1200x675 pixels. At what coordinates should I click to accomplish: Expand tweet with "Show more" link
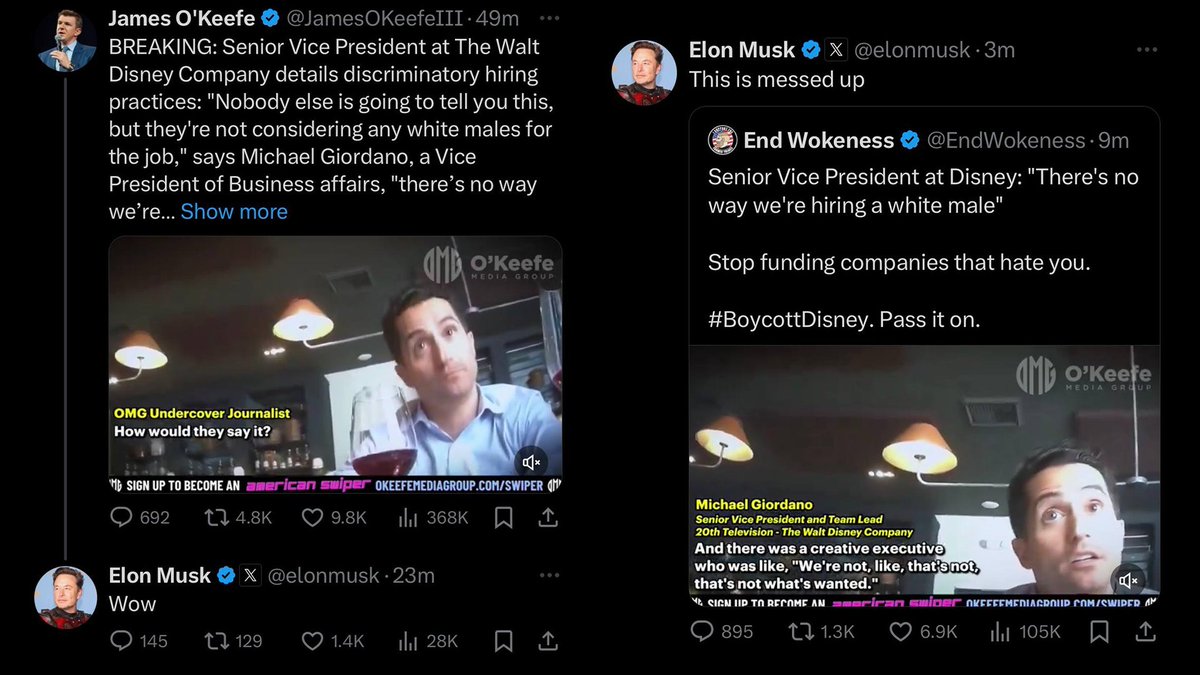point(234,211)
